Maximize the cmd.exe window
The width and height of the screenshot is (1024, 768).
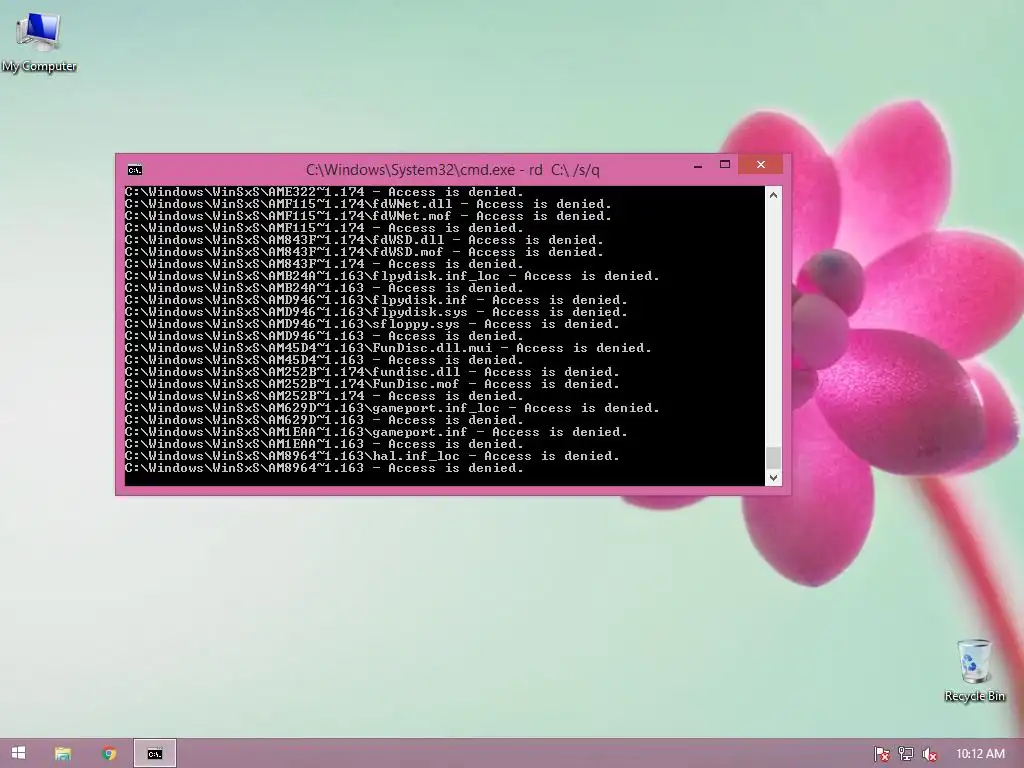point(725,165)
